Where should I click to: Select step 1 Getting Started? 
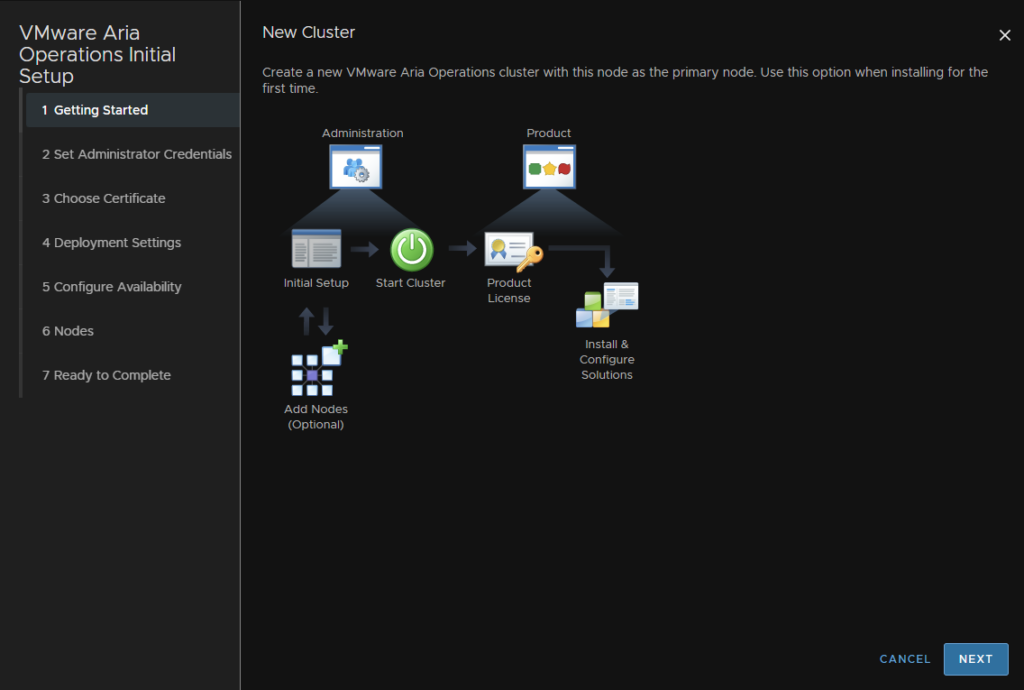pyautogui.click(x=133, y=110)
